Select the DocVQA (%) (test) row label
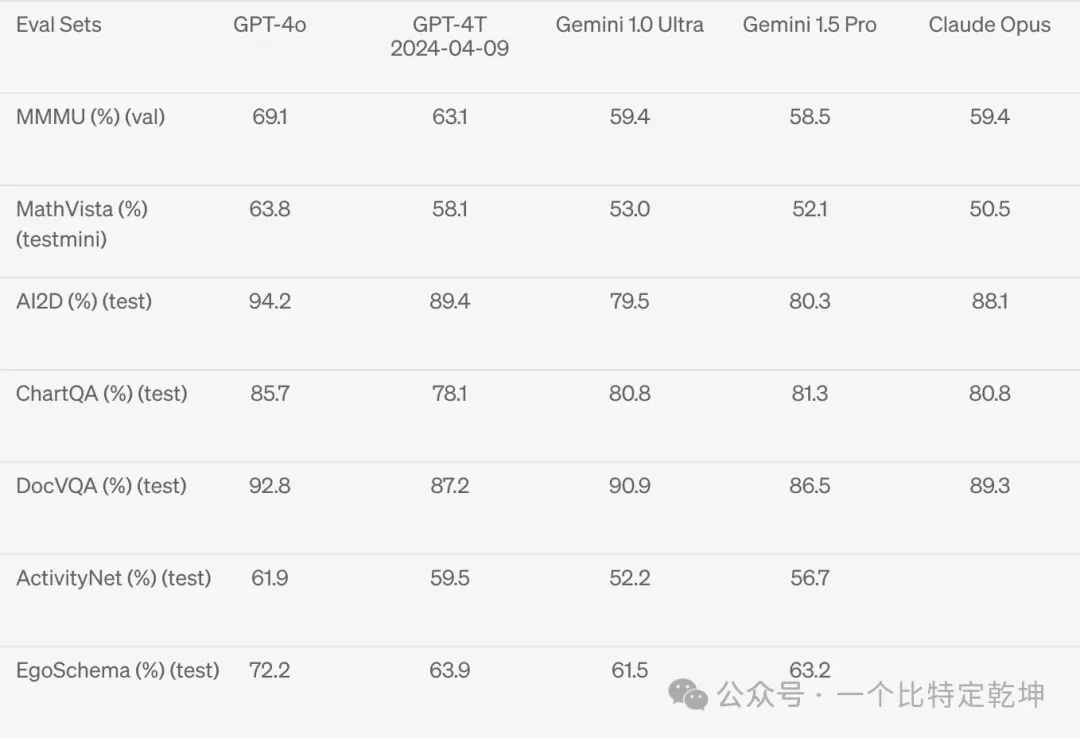1080x738 pixels. click(101, 486)
